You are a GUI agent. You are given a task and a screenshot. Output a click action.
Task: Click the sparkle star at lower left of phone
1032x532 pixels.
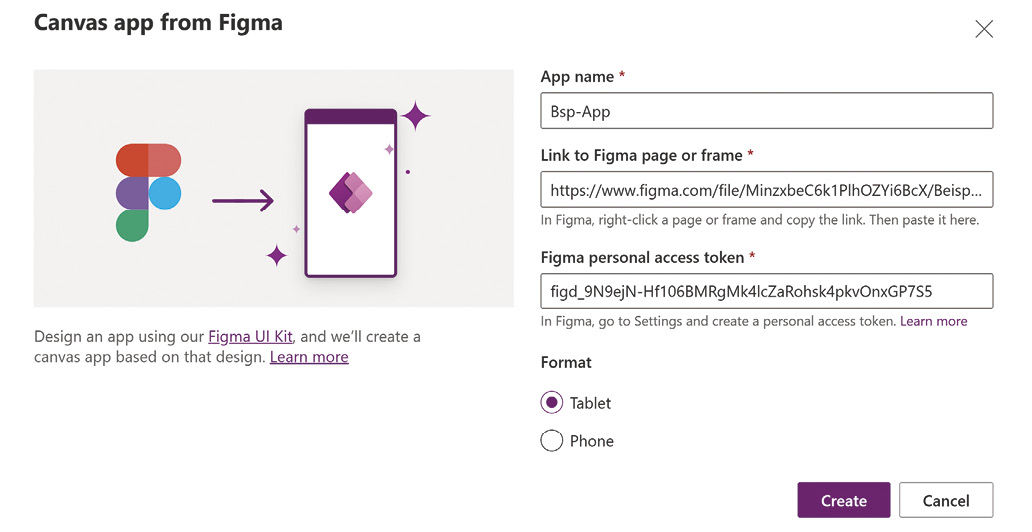coord(276,255)
